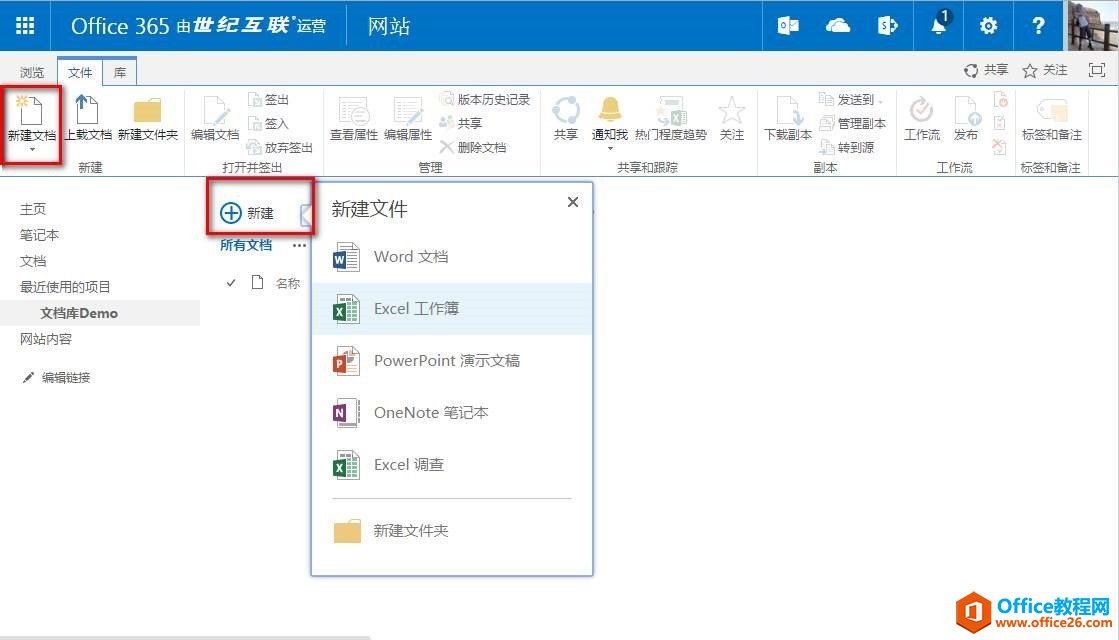Select 文档库Demo in the left navigation

(x=79, y=313)
